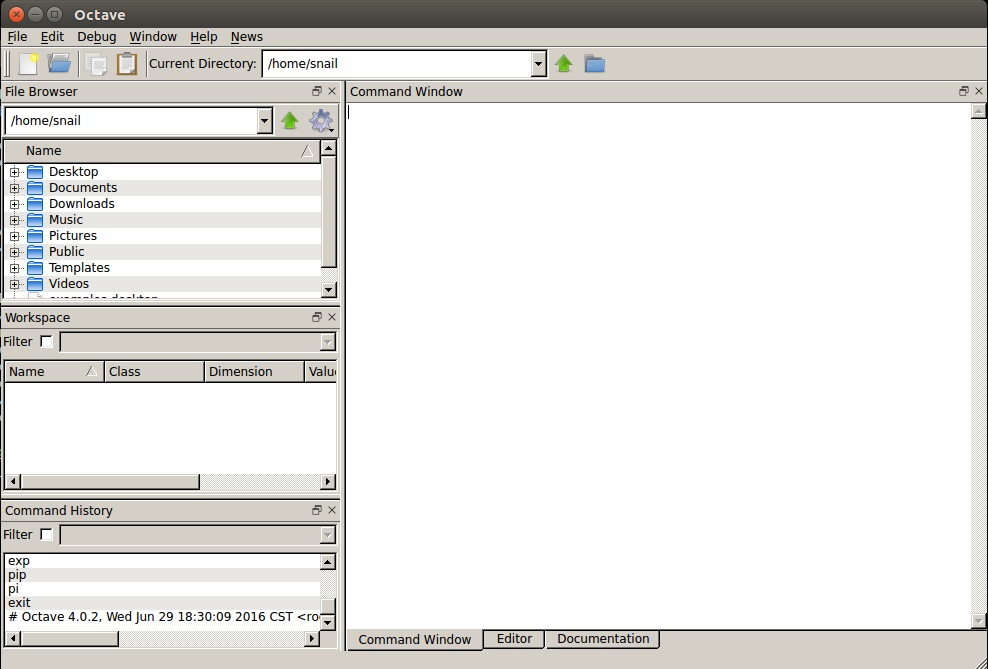Image resolution: width=988 pixels, height=669 pixels.
Task: Open the File Browser path dropdown
Action: [265, 120]
